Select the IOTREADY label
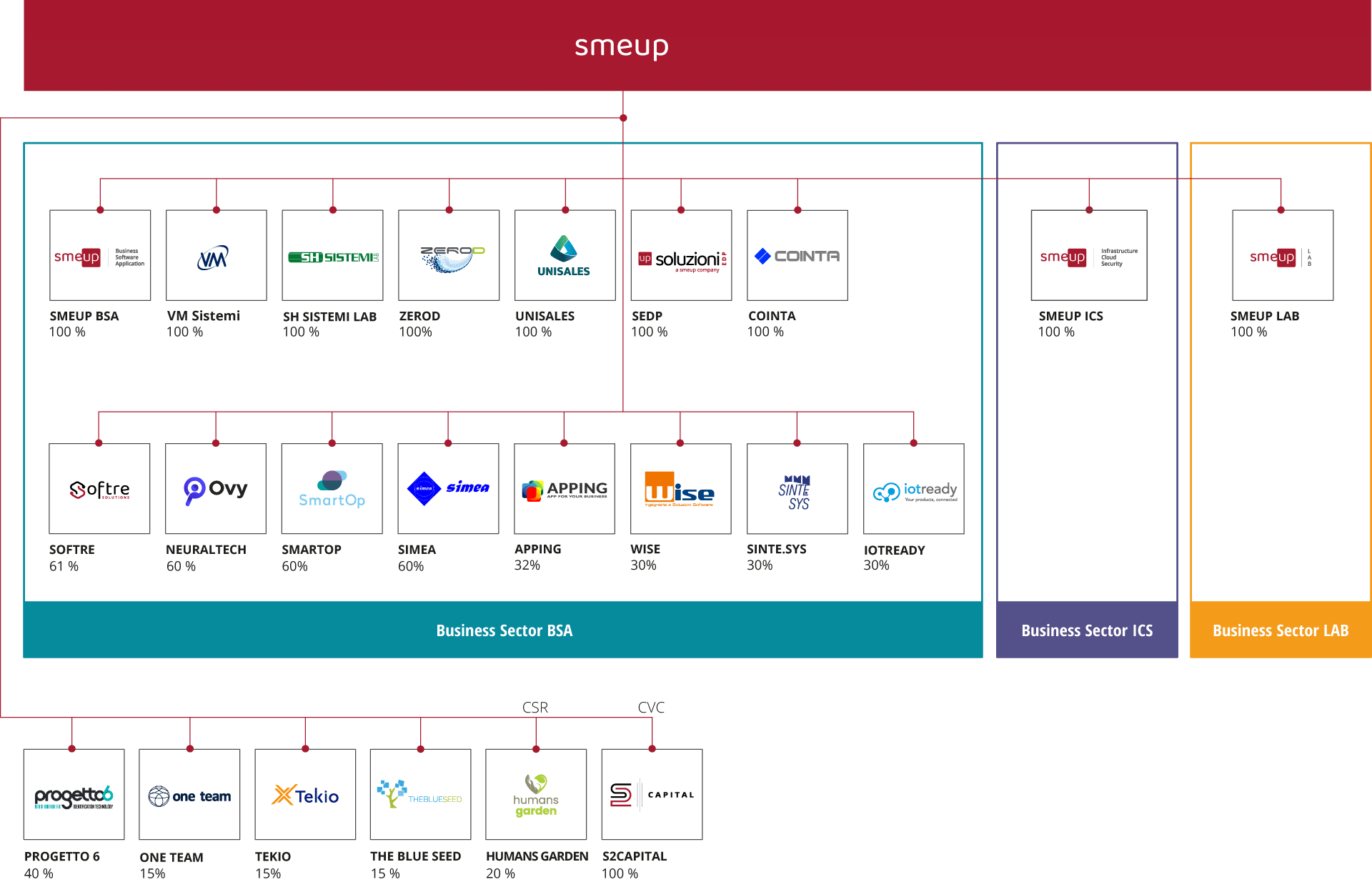 click(895, 550)
